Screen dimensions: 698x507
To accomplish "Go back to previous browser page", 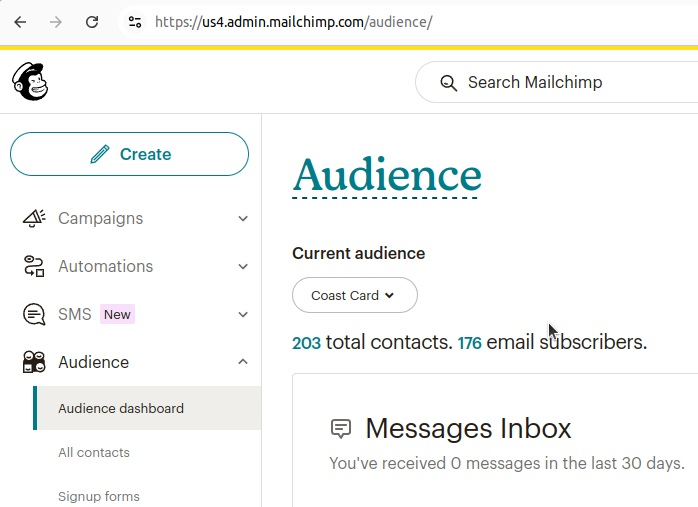I will coord(20,21).
